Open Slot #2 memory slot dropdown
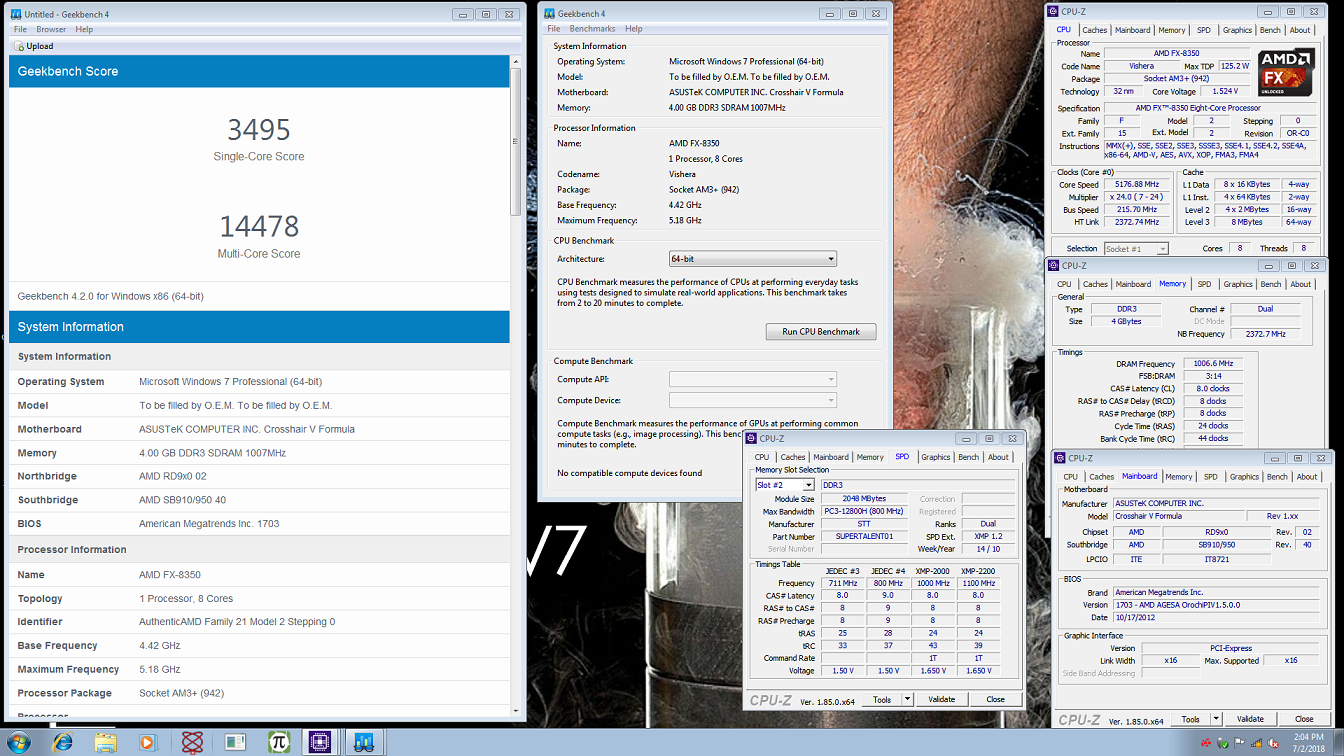 [x=784, y=485]
